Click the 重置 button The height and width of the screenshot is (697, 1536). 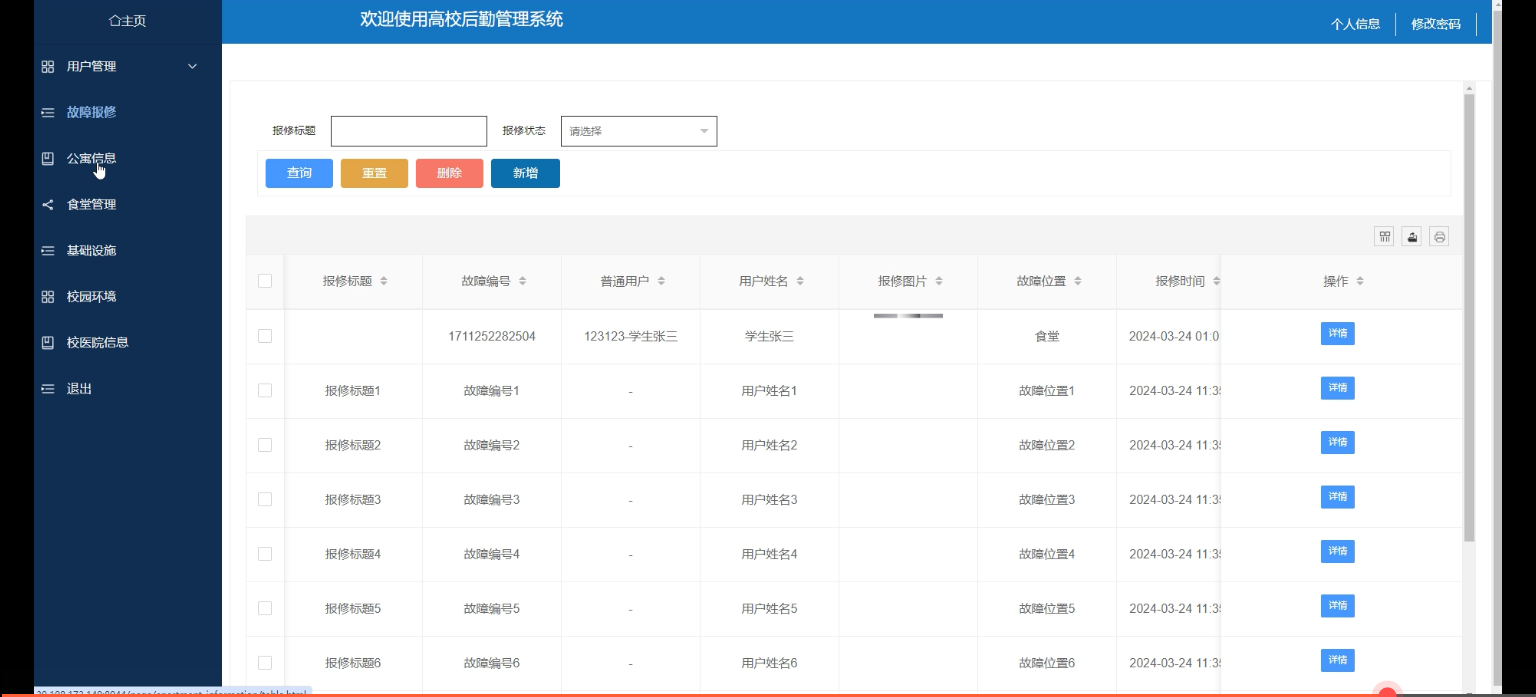[374, 173]
